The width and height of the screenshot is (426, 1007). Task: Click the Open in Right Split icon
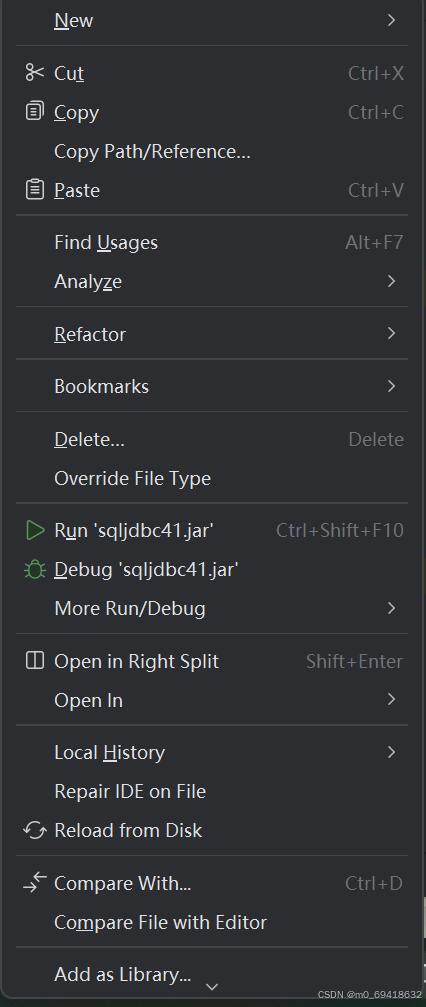[x=34, y=661]
